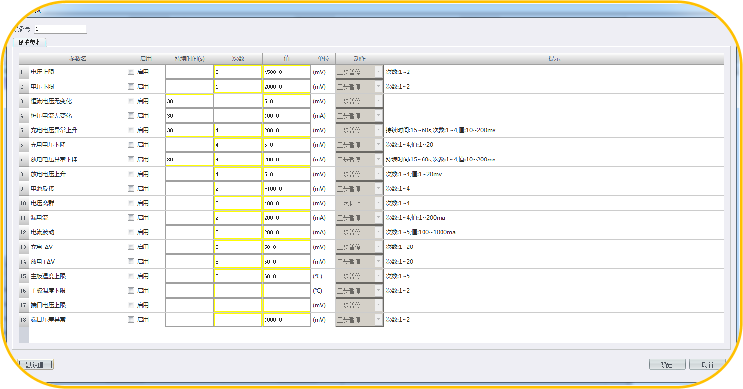Click the parameter name in row 11

pos(39,218)
